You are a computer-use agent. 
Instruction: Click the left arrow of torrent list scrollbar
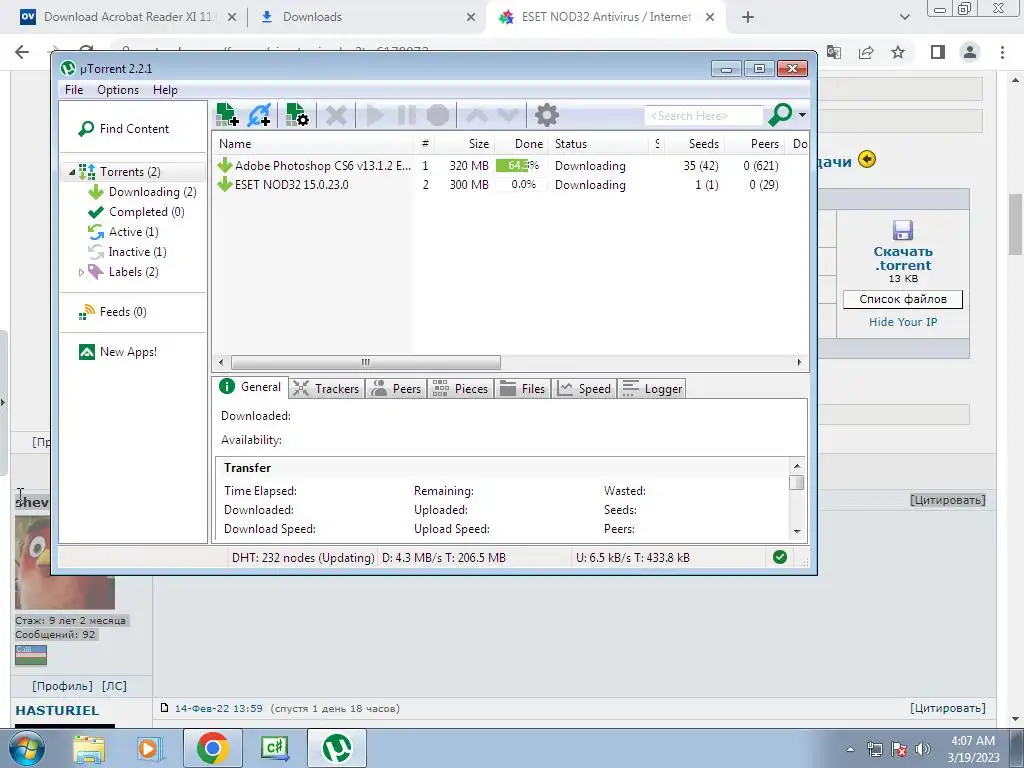click(x=221, y=362)
